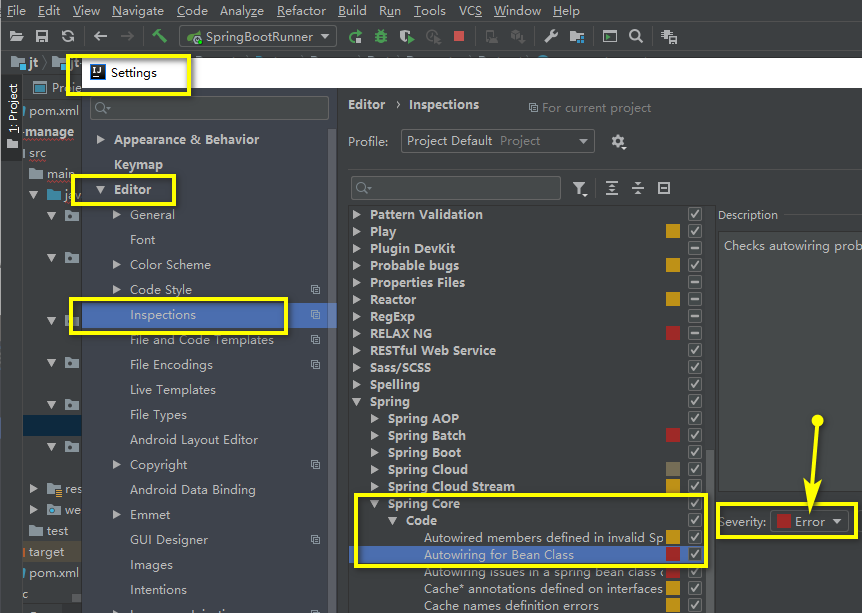Toggle the Autowiring for Bean Class checkbox
The image size is (862, 613).
[x=695, y=554]
